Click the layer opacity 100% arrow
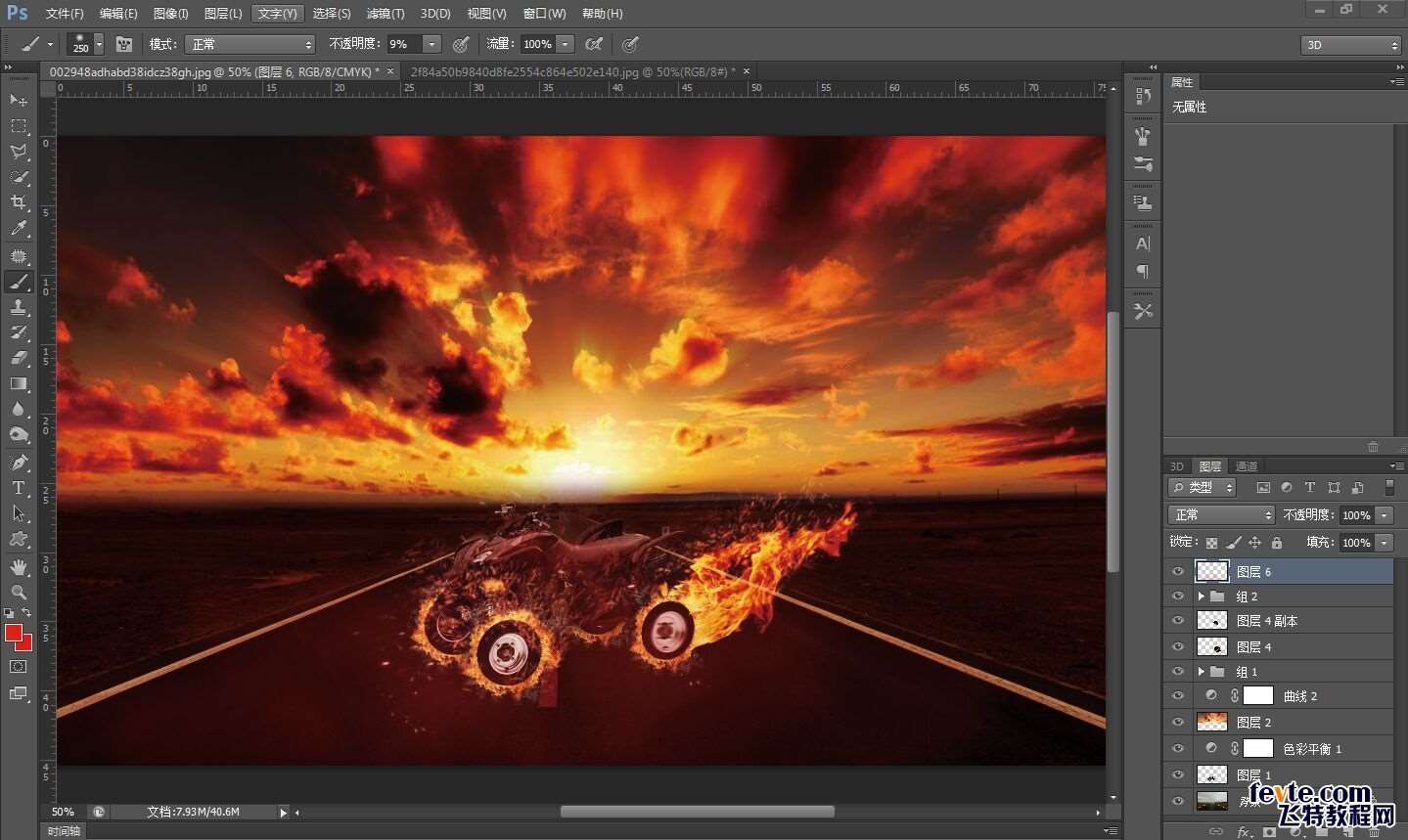 [1385, 514]
